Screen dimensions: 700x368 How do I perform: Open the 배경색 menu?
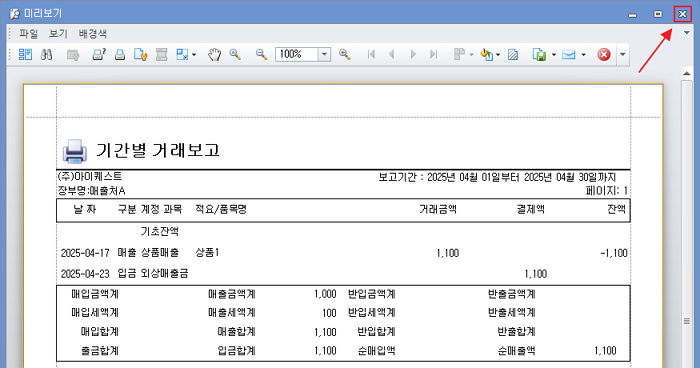(92, 33)
